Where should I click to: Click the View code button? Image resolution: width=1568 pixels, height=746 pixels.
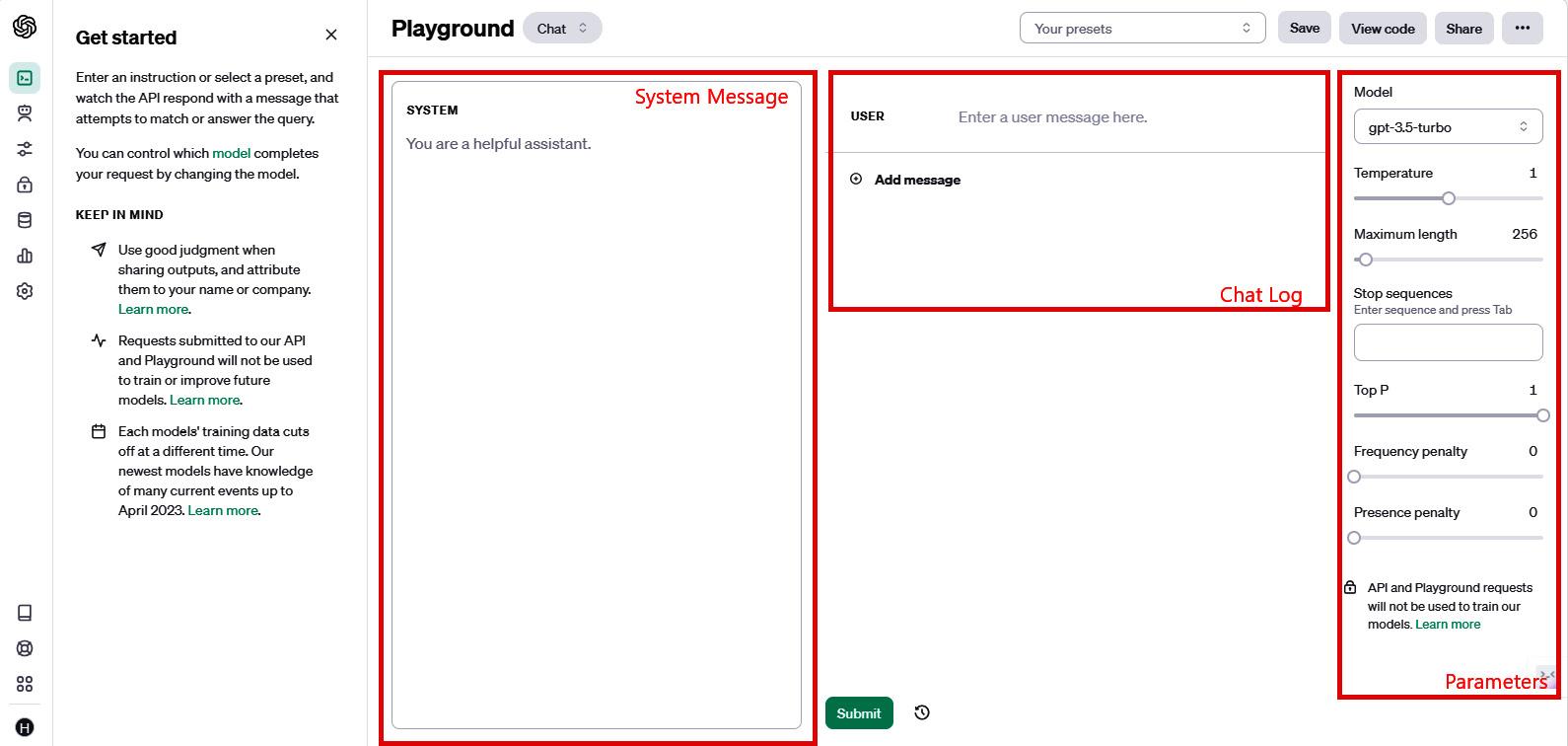click(x=1383, y=28)
